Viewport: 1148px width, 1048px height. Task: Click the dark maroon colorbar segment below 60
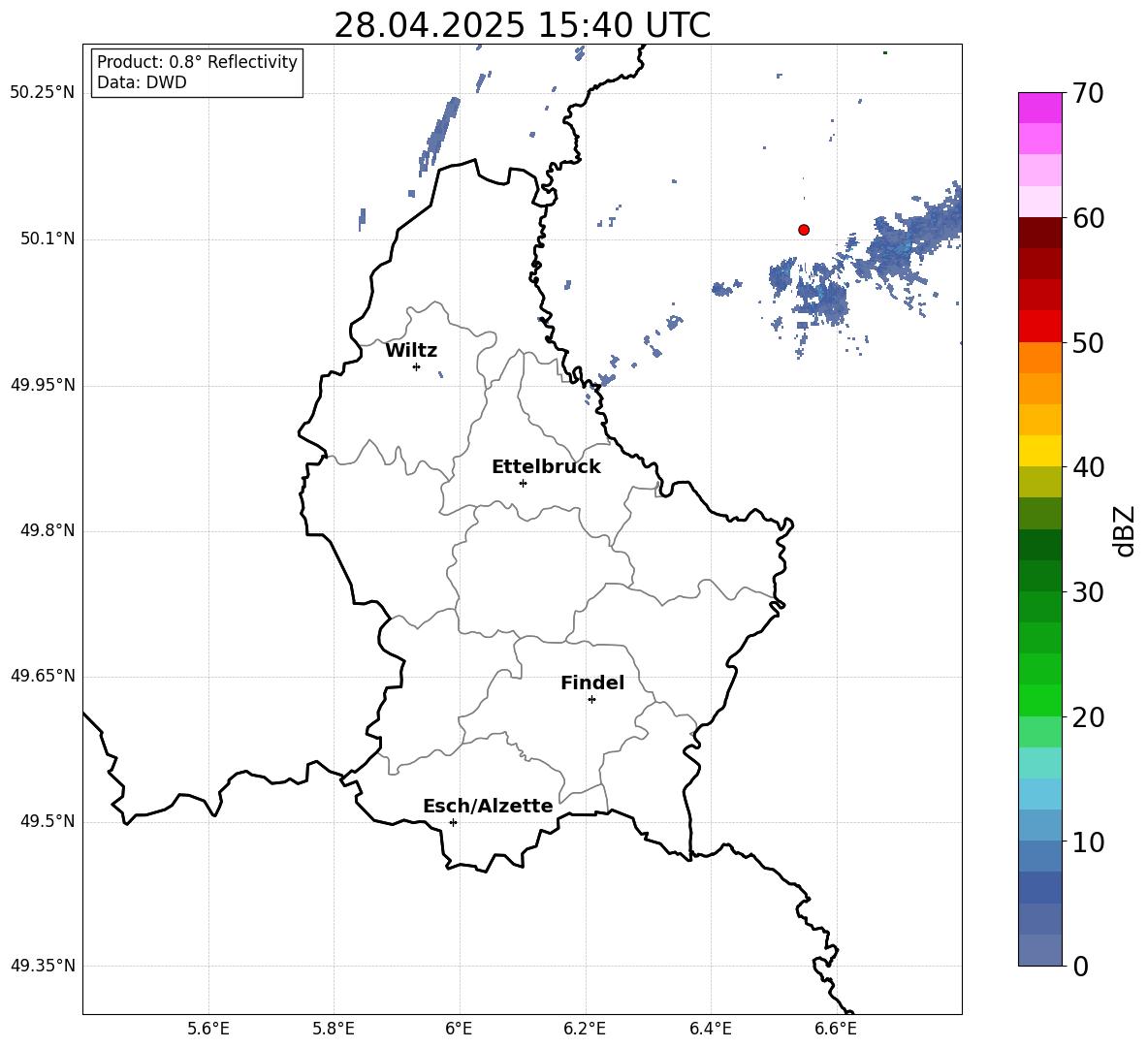1039,233
